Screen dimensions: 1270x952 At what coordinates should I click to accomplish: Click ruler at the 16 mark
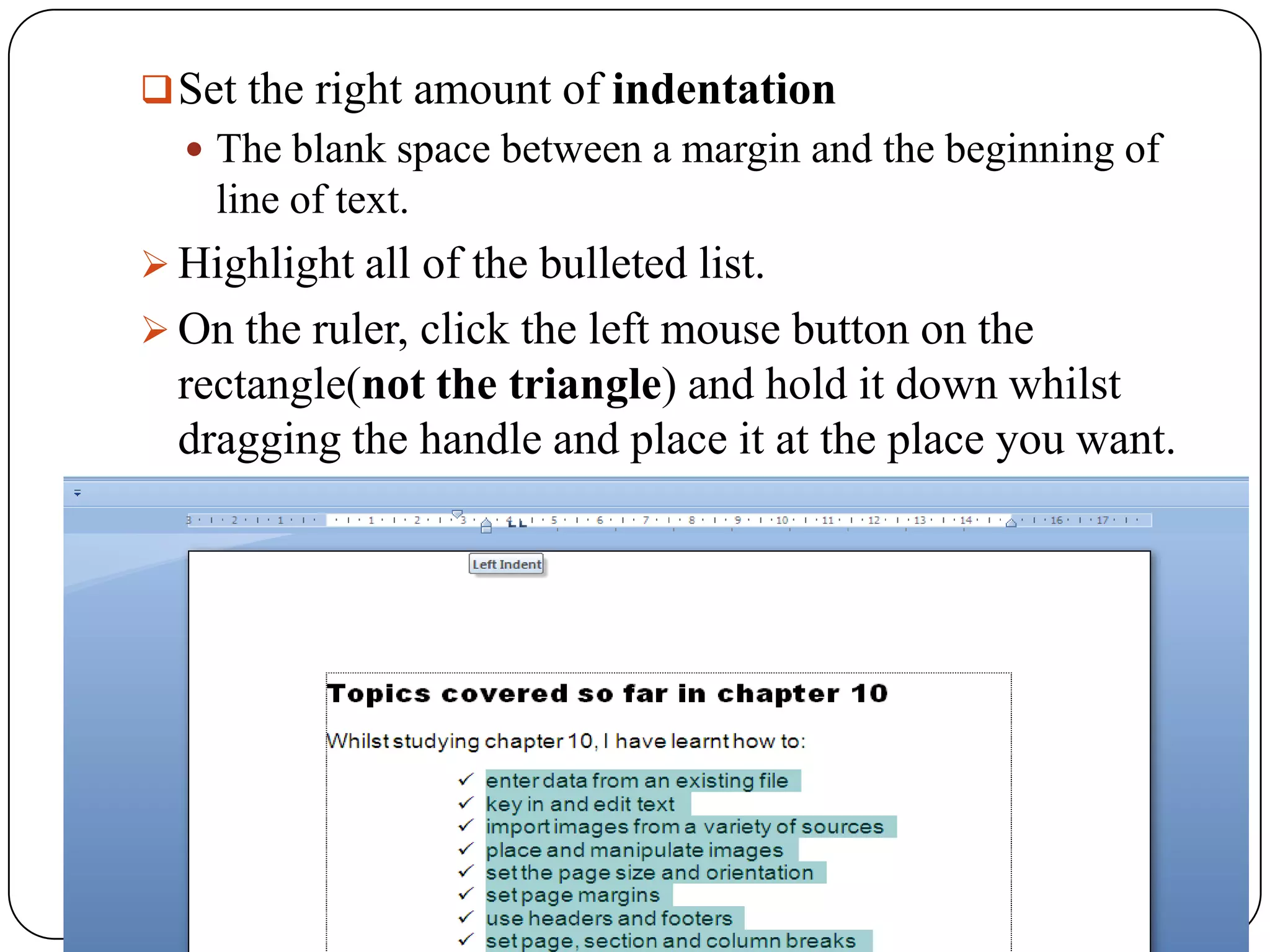[x=1057, y=520]
